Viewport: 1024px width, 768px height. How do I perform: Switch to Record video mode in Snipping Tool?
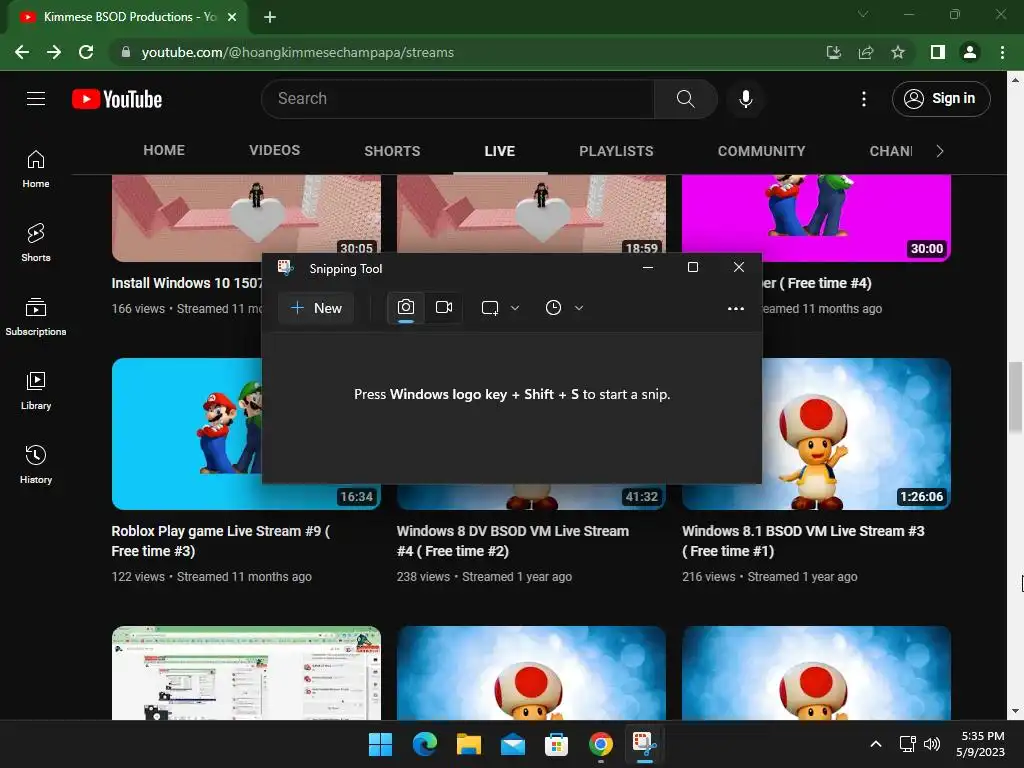click(x=444, y=308)
